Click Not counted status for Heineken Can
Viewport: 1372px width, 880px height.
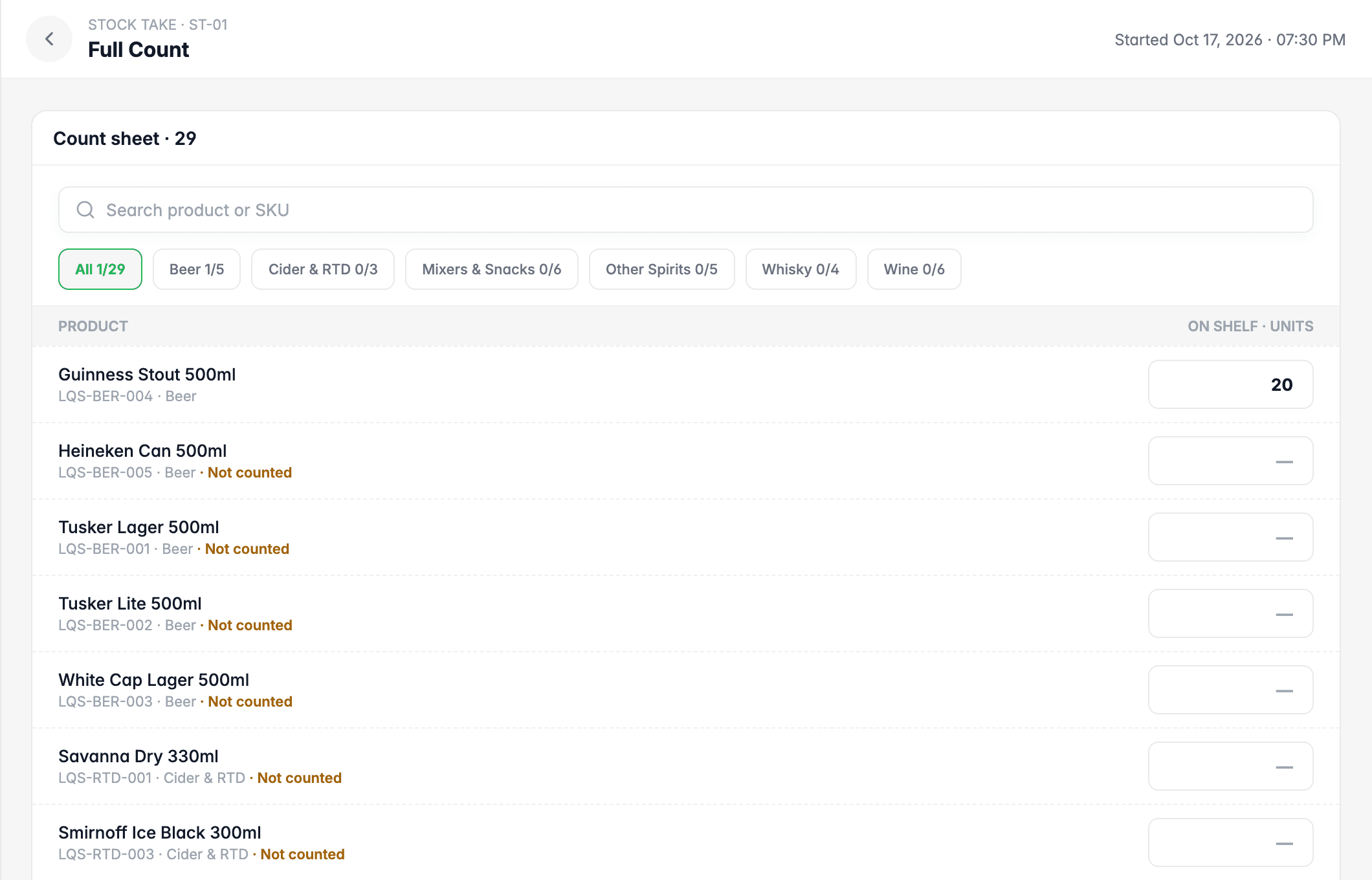click(x=250, y=473)
